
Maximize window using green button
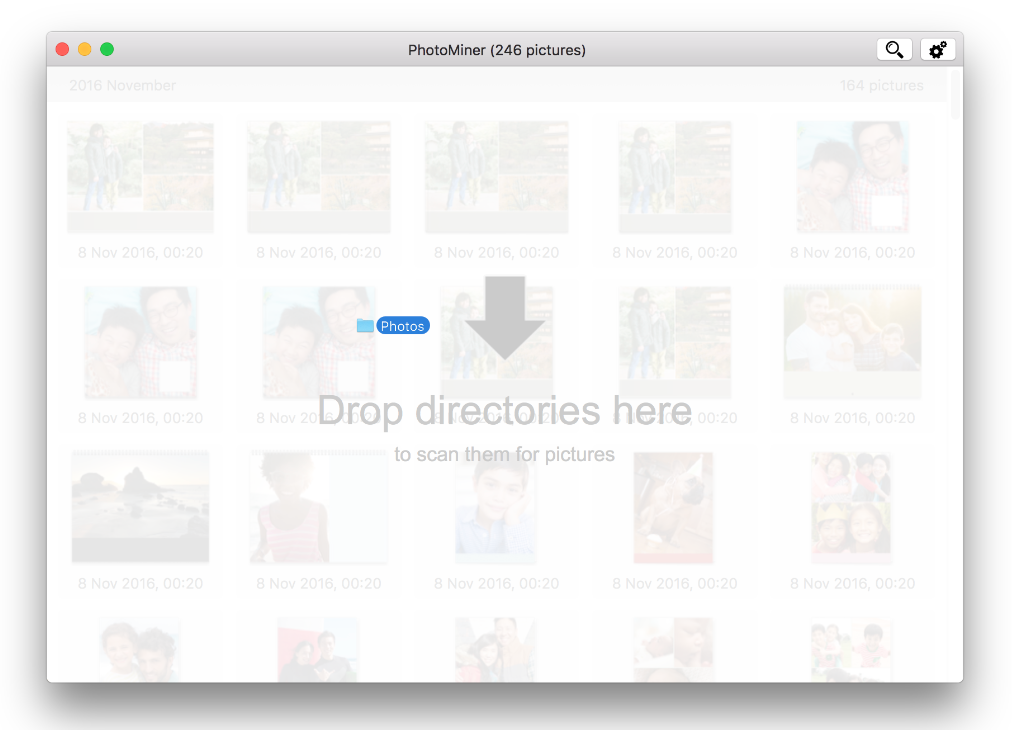[x=107, y=49]
